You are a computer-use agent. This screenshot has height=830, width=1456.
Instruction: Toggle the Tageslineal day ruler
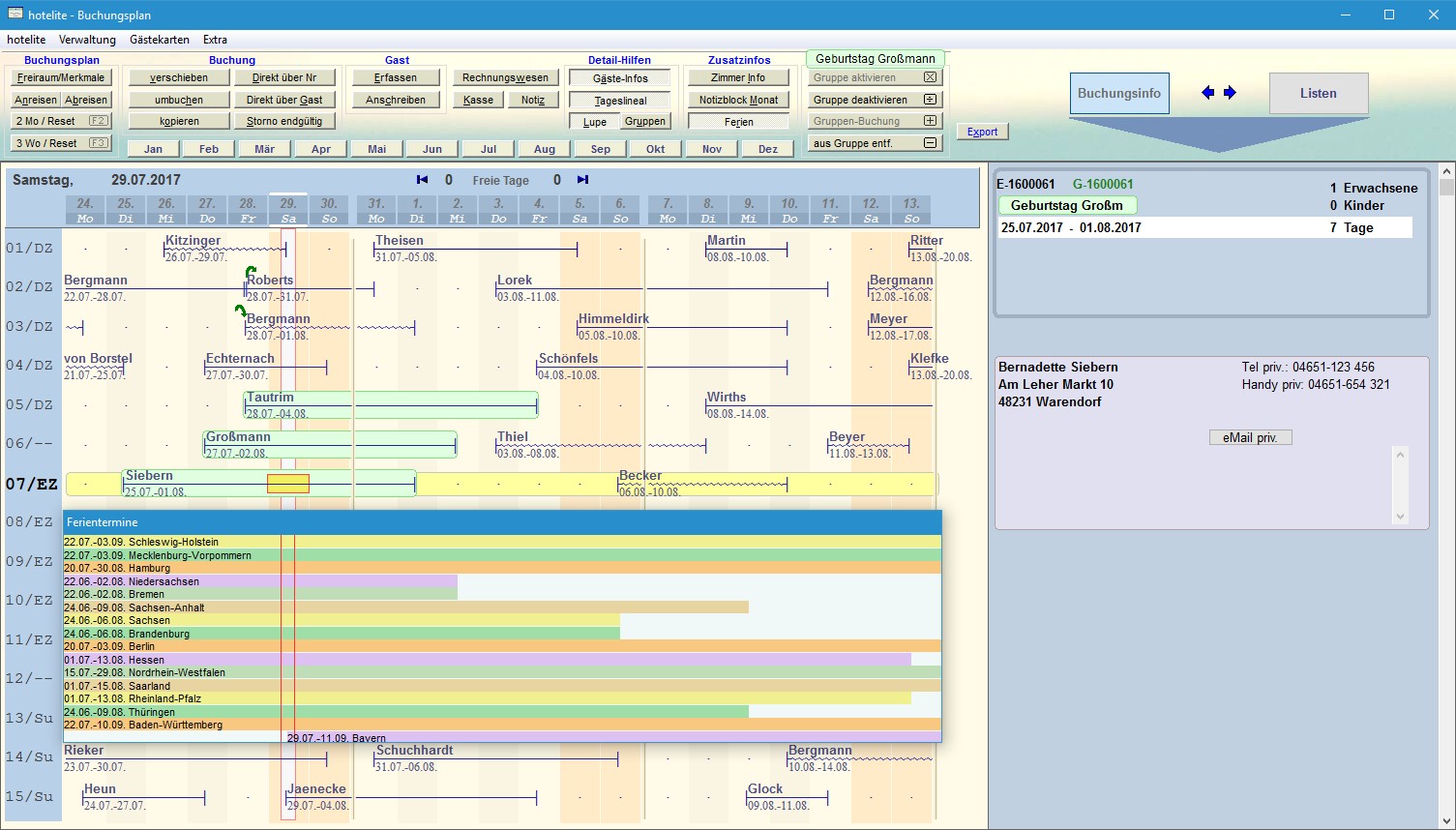click(620, 101)
